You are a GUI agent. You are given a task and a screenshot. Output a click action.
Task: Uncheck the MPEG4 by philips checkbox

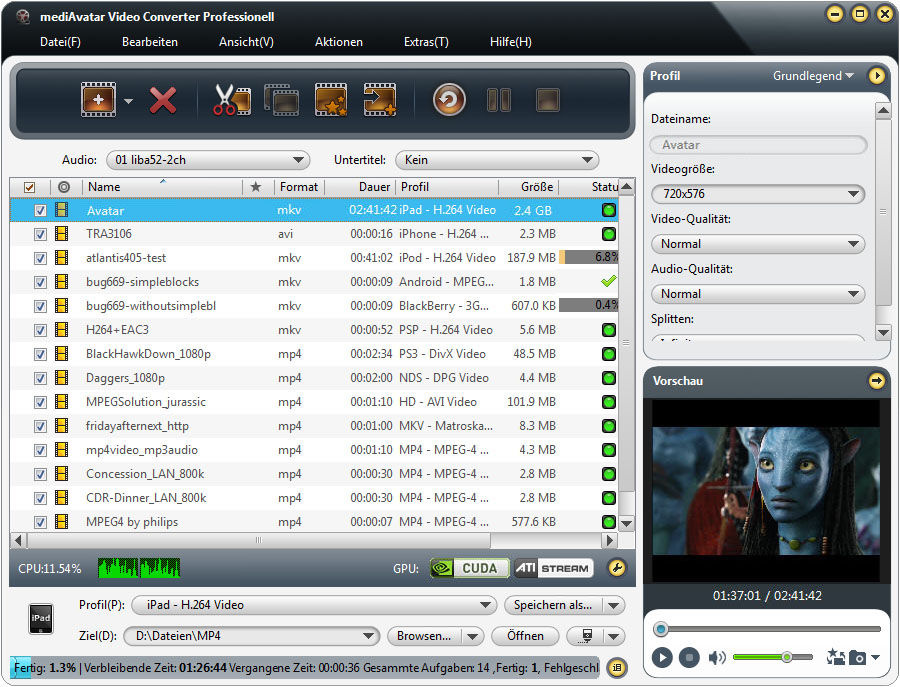40,523
